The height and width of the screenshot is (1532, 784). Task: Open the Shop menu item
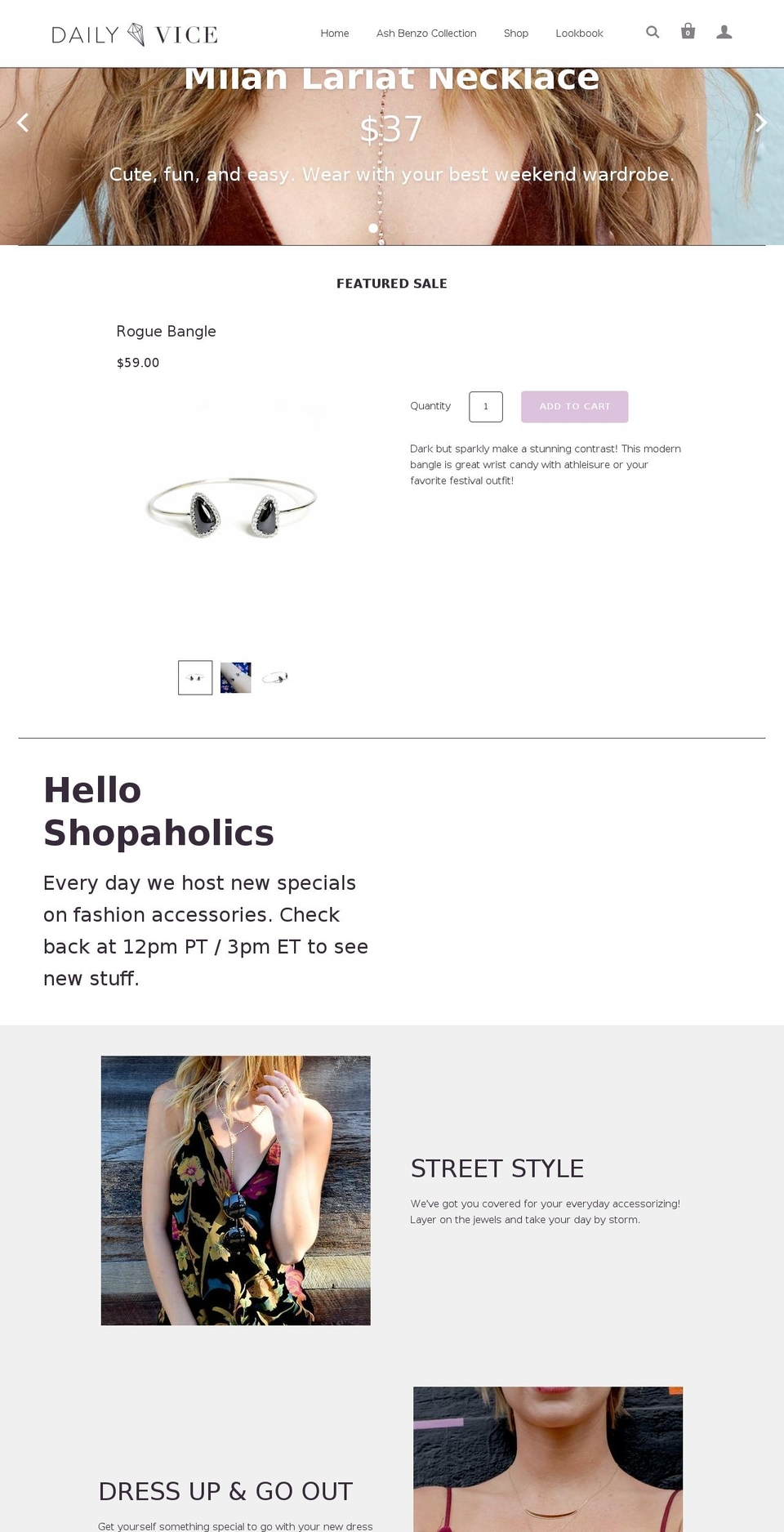point(515,33)
